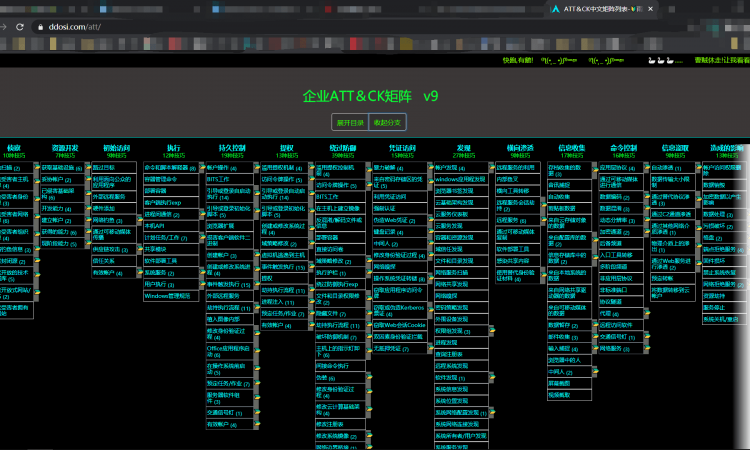Click the 收起分支 button
Viewport: 750px width, 450px height.
pyautogui.click(x=387, y=122)
